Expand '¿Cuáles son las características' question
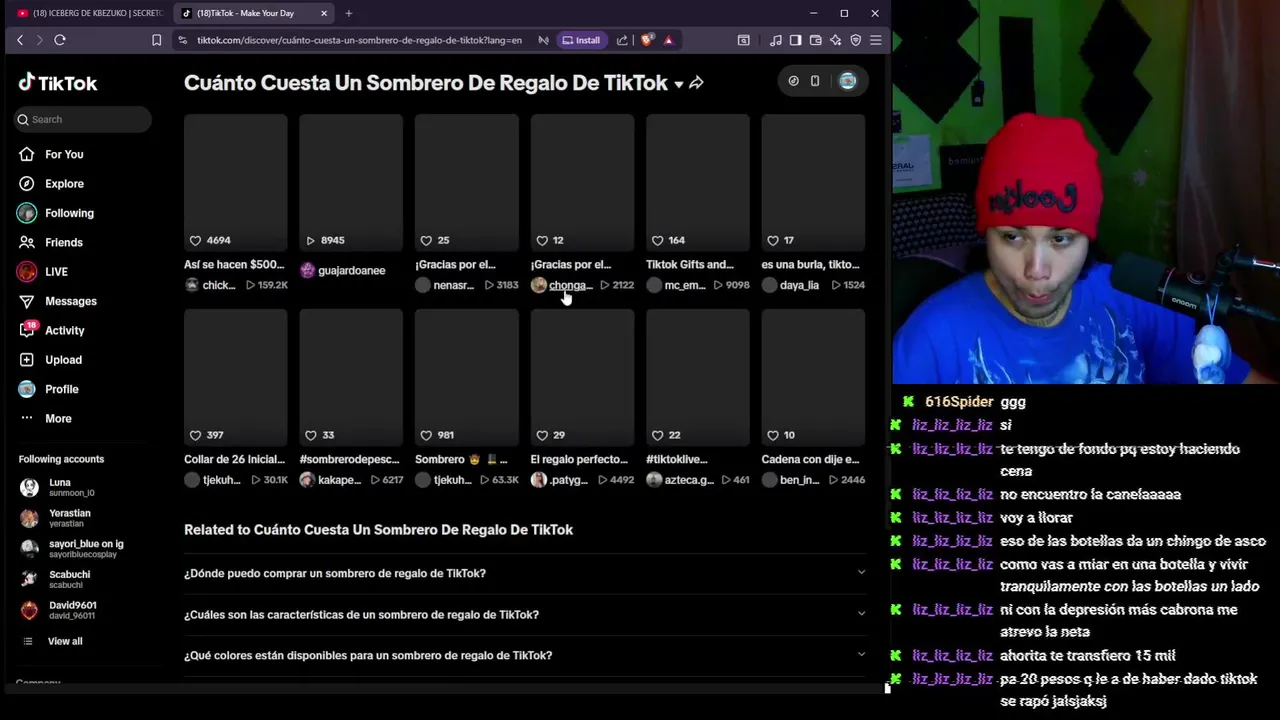This screenshot has height=720, width=1280. pos(525,614)
